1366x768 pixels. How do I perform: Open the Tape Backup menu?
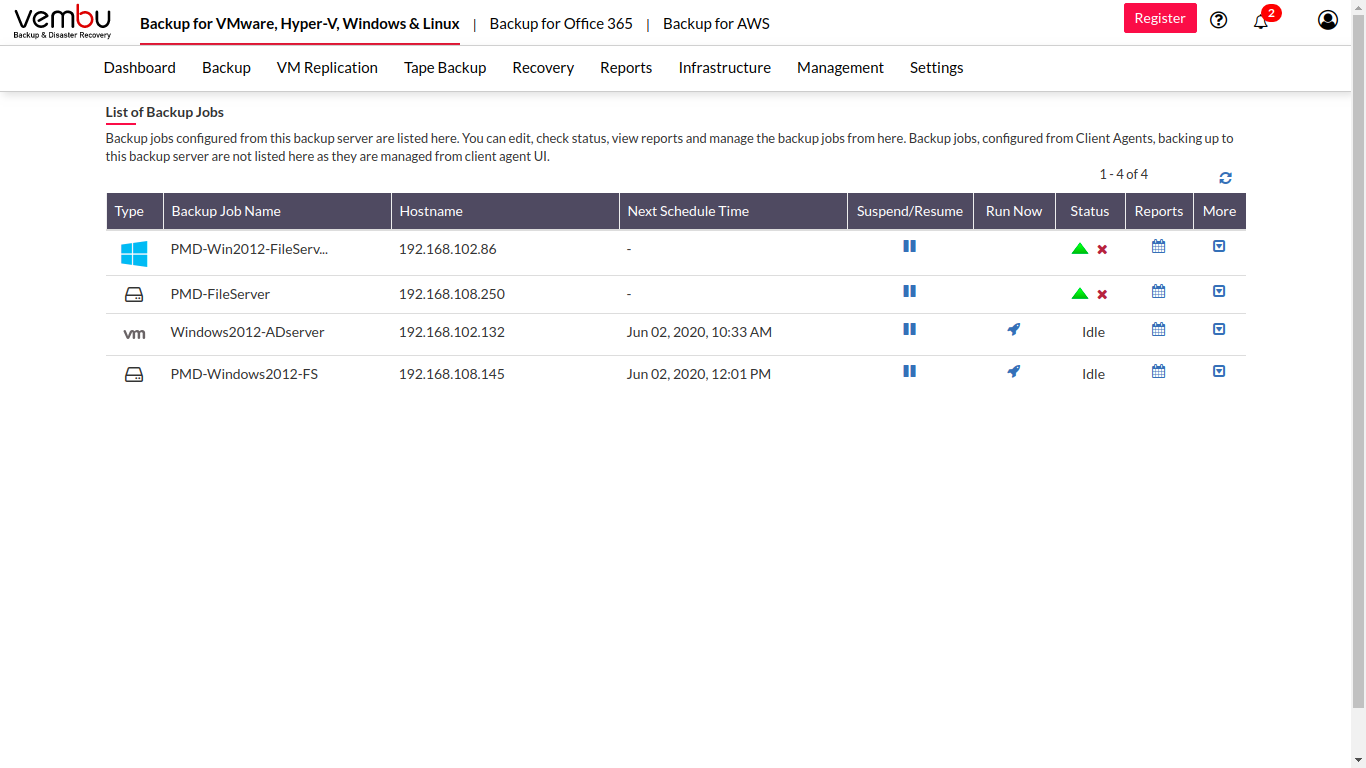[445, 68]
